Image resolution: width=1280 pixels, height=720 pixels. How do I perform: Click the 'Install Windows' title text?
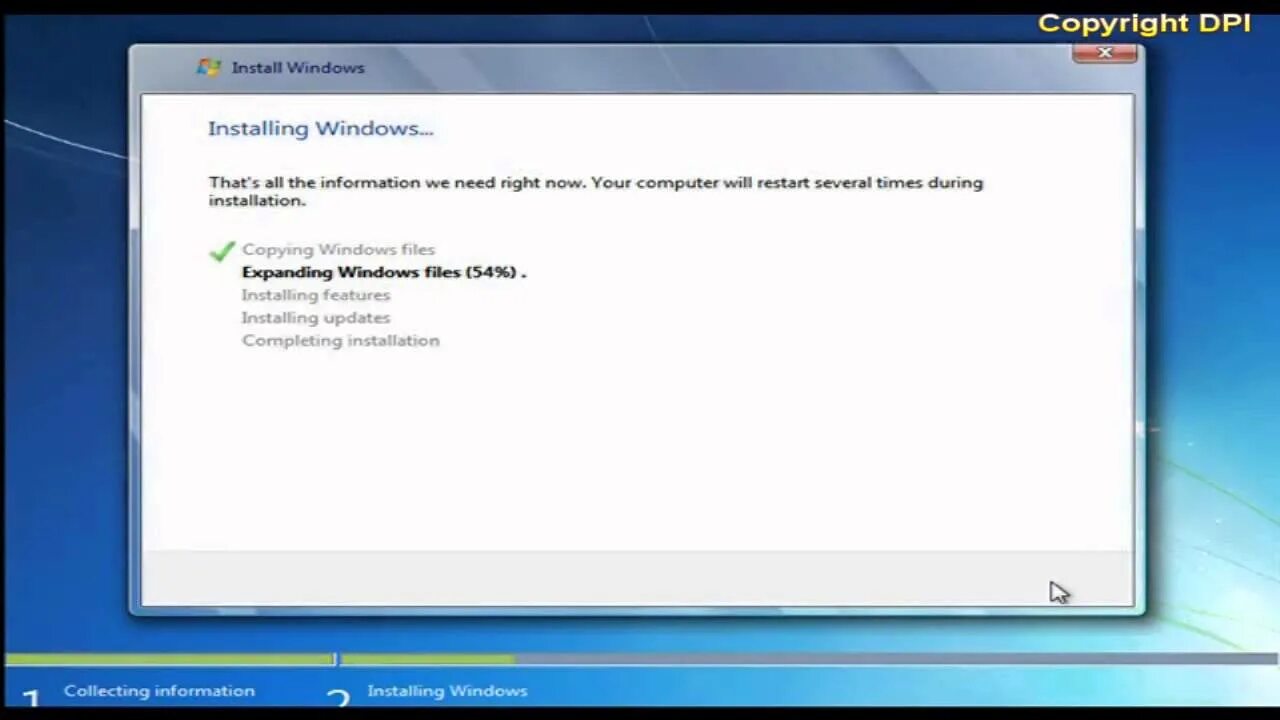298,68
